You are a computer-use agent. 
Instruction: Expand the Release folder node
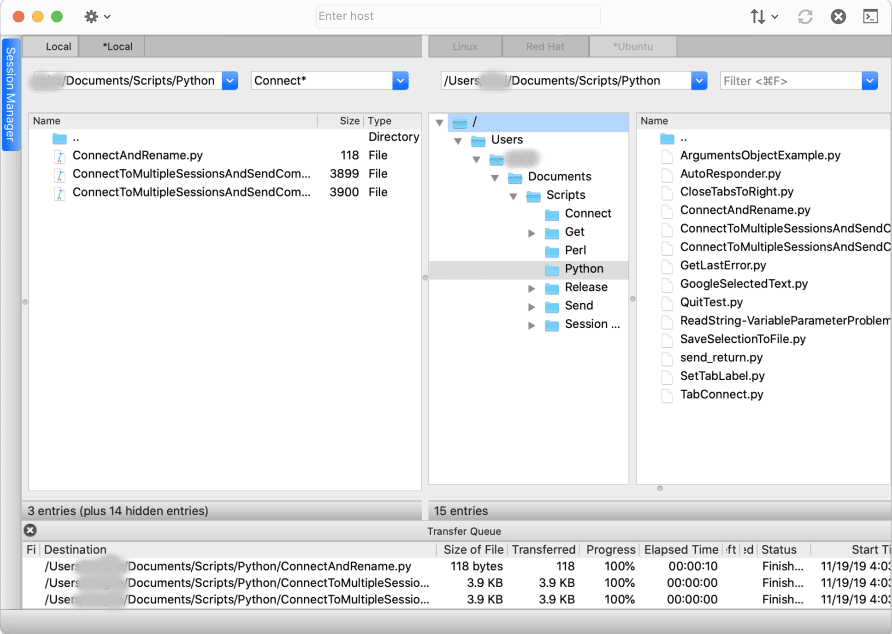(x=533, y=288)
